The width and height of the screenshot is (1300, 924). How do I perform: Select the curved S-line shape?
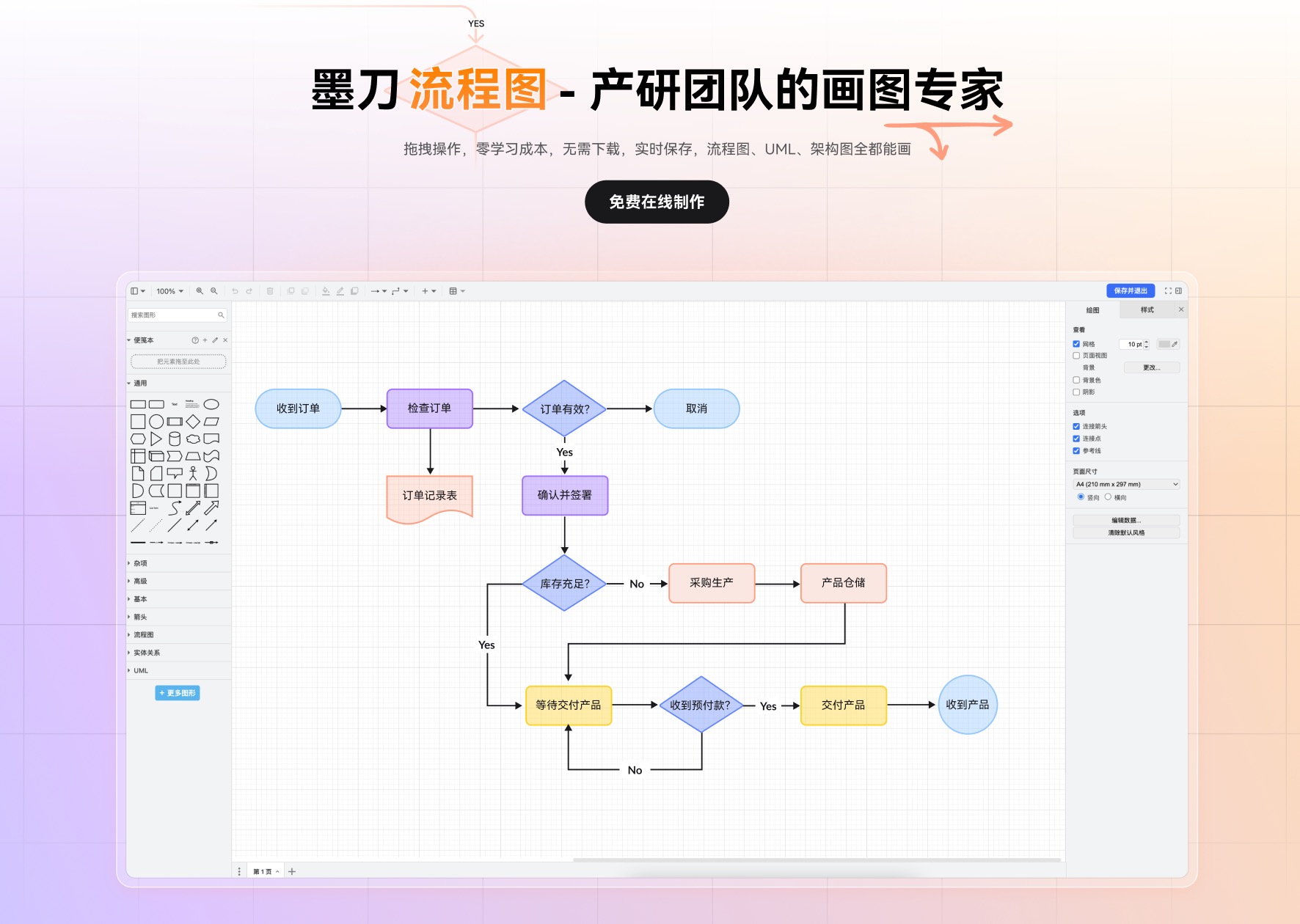[175, 507]
